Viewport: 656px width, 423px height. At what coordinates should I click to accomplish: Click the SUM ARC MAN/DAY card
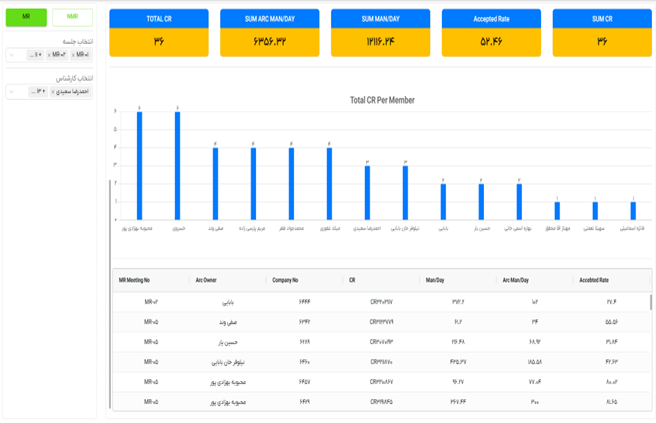coord(269,33)
